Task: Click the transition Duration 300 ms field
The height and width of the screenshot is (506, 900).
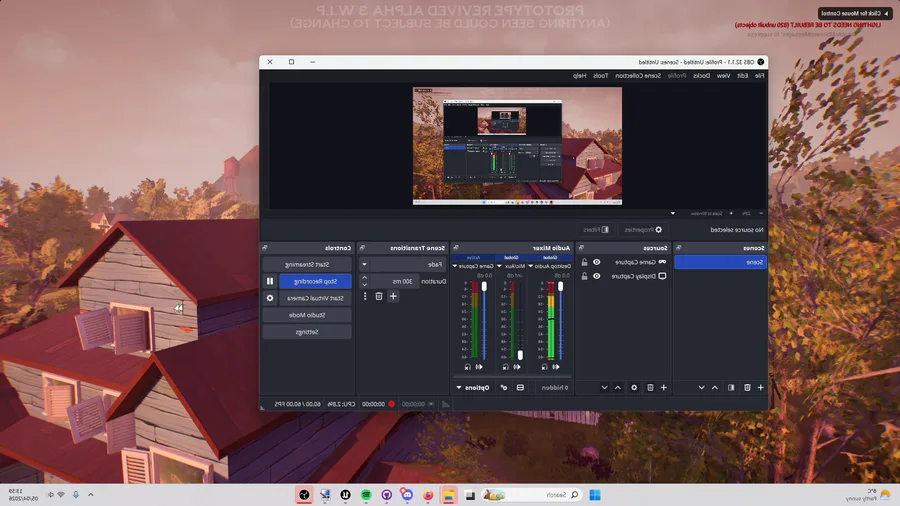Action: tap(394, 281)
